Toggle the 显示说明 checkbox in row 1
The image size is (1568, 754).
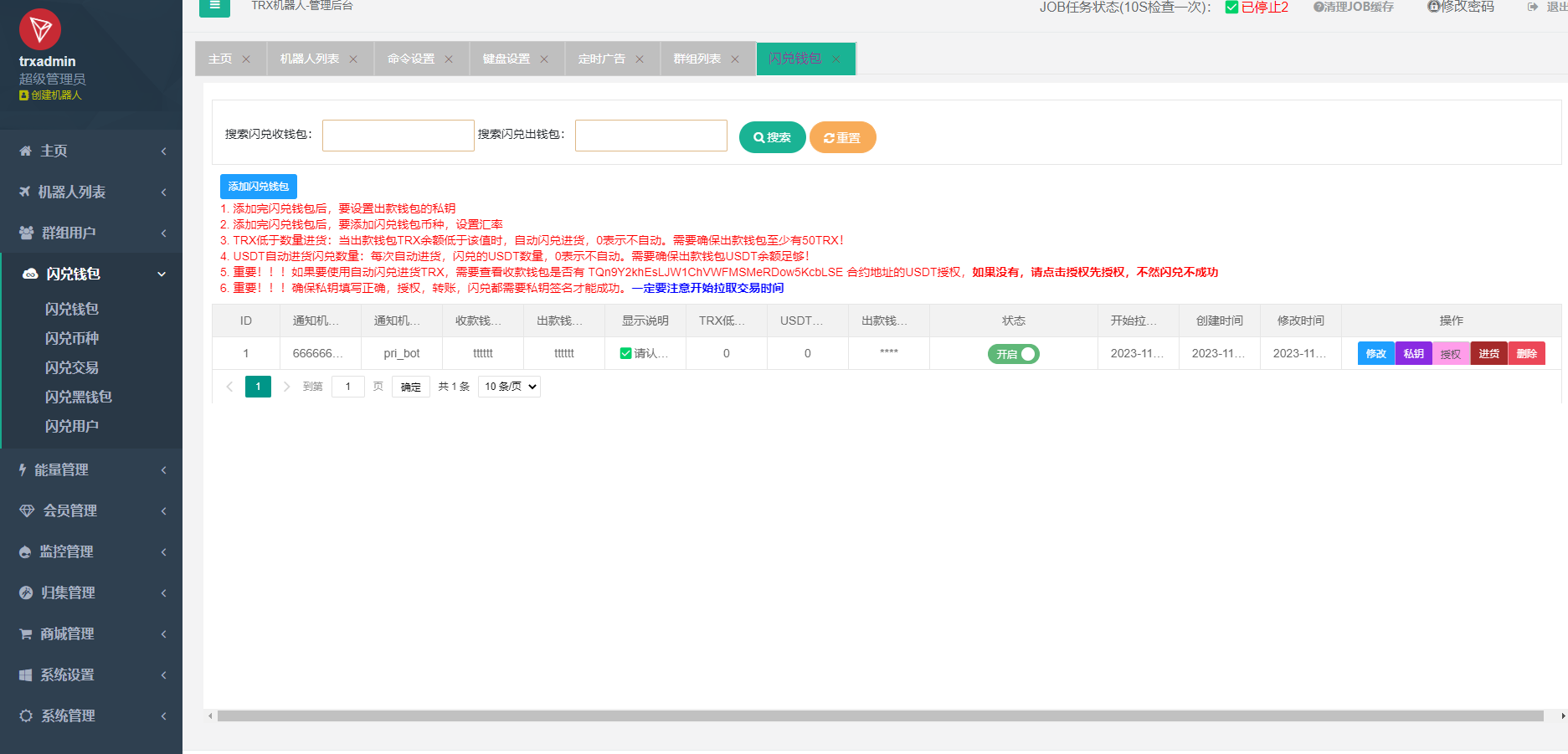(x=625, y=353)
